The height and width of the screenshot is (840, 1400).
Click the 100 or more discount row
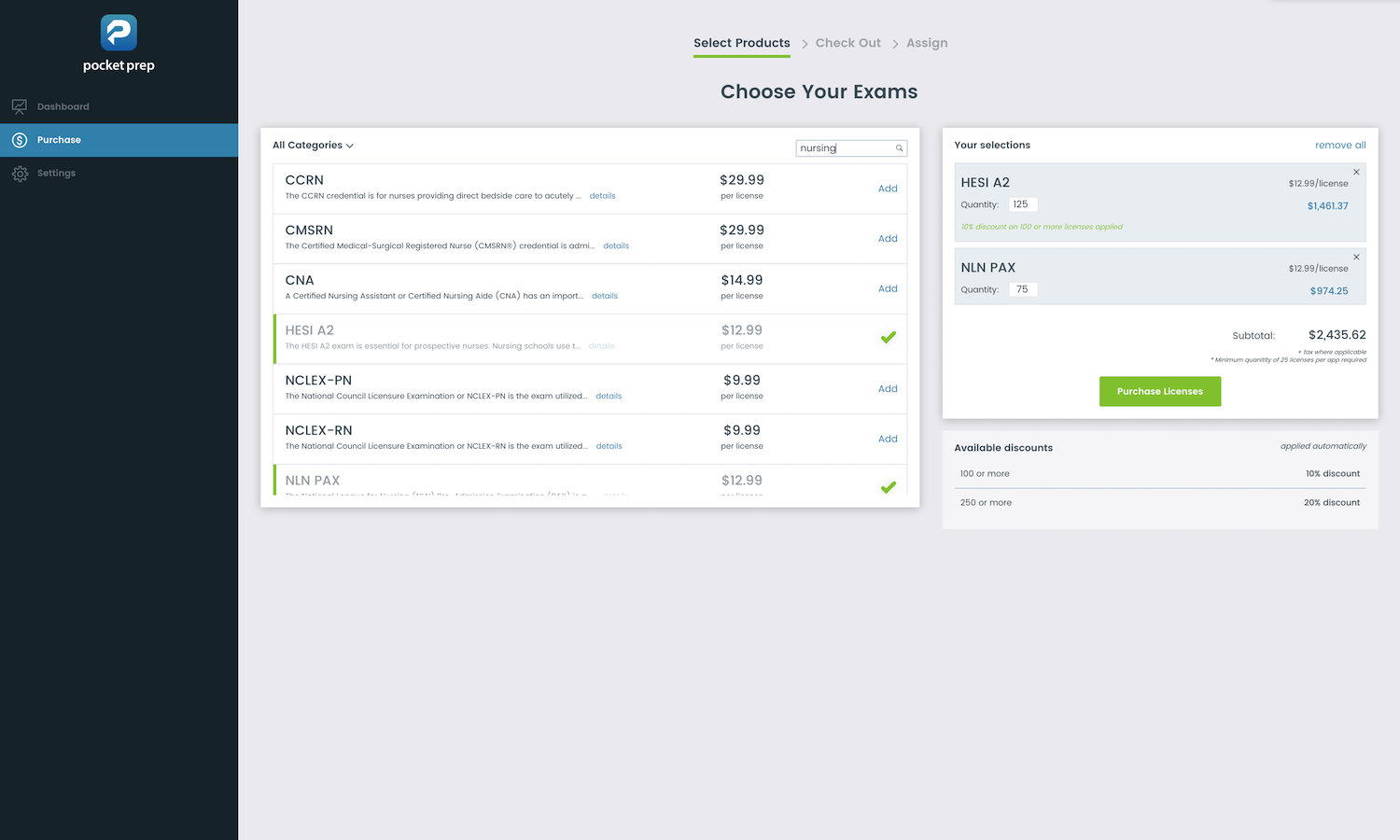pos(1160,474)
